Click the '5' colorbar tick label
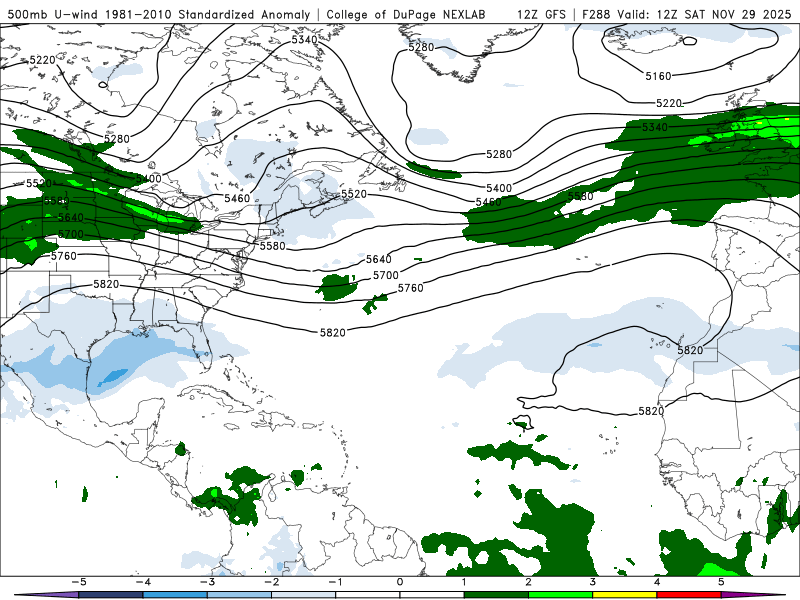Screen dimensions: 800x600 click(721, 582)
